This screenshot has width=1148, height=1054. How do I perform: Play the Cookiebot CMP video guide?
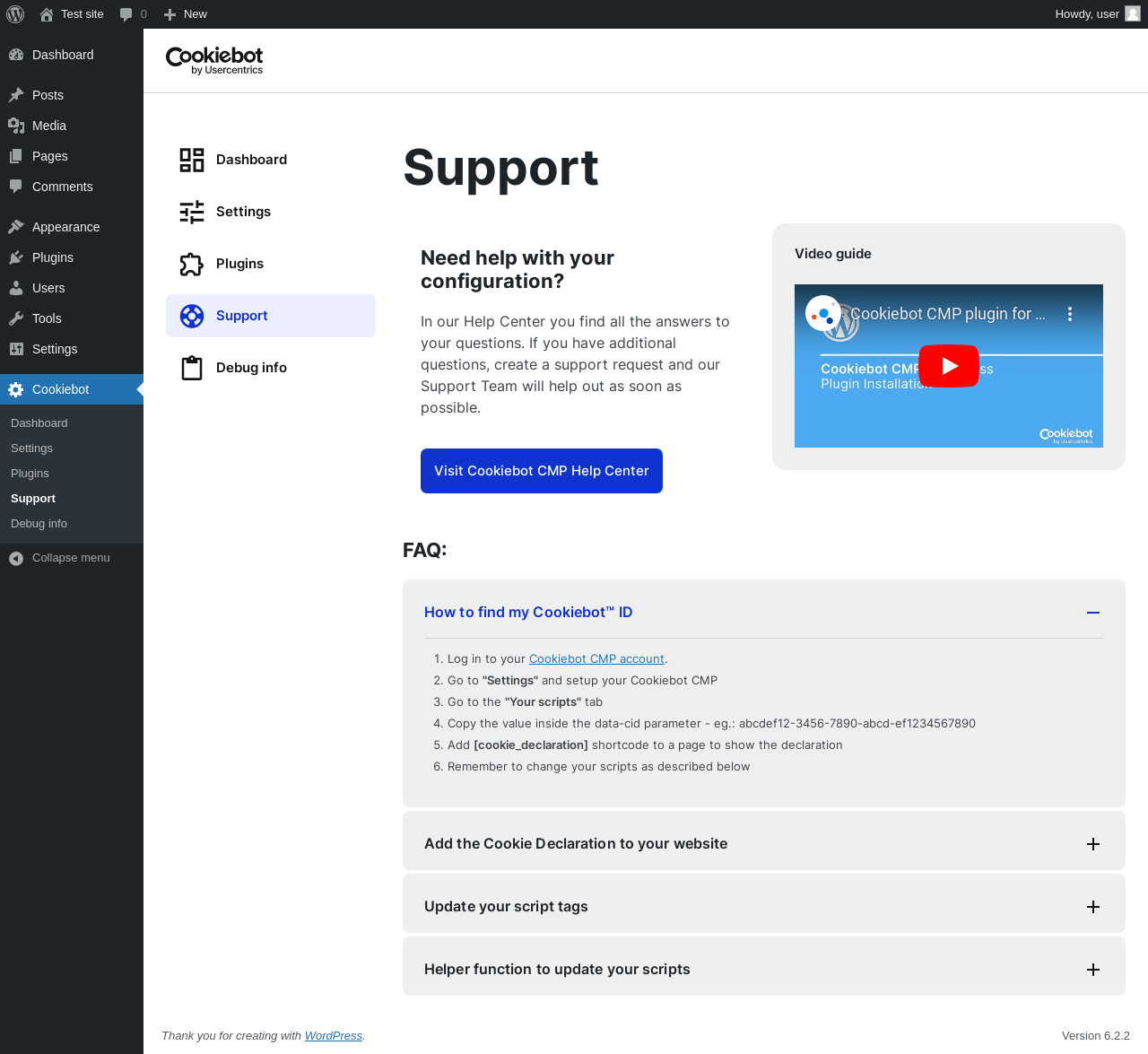click(x=949, y=366)
